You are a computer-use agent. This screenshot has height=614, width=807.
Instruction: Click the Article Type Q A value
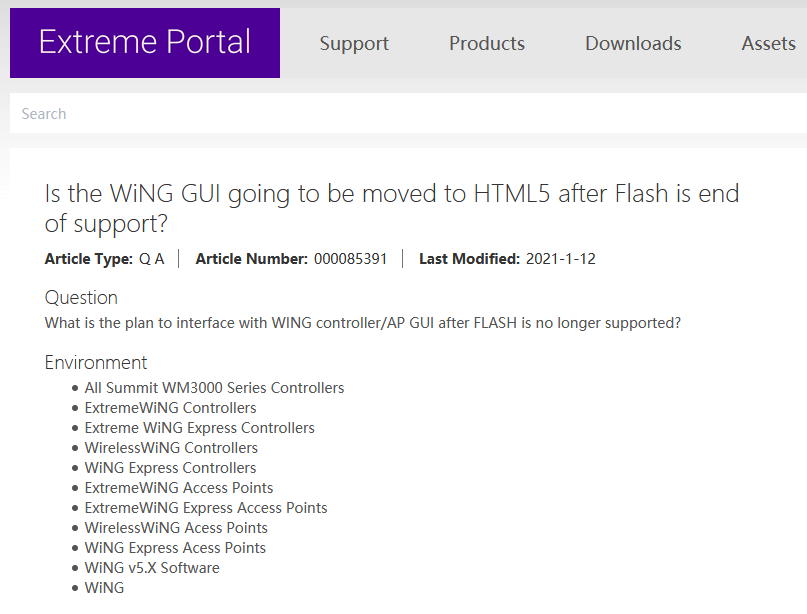click(151, 259)
